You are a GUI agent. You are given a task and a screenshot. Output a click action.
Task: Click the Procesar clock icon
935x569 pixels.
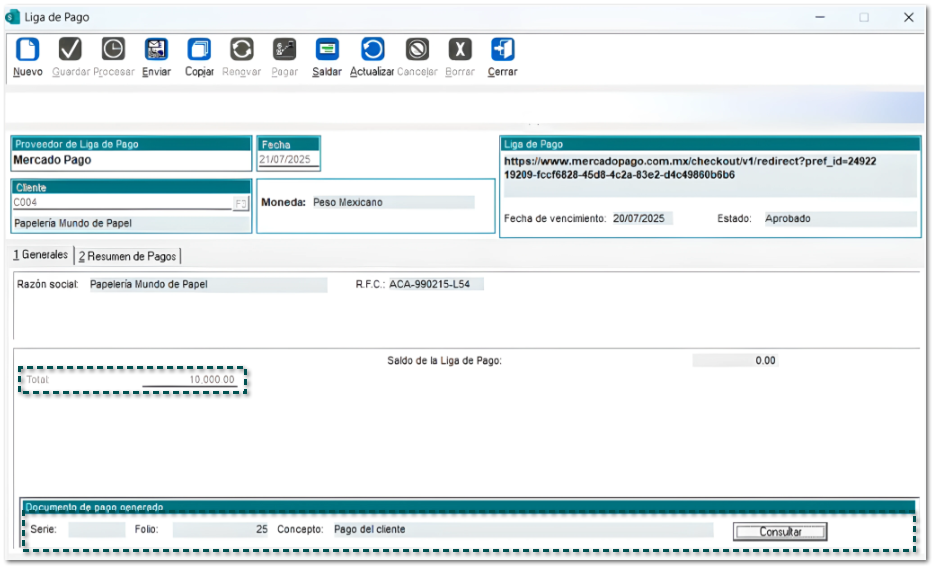click(x=113, y=50)
